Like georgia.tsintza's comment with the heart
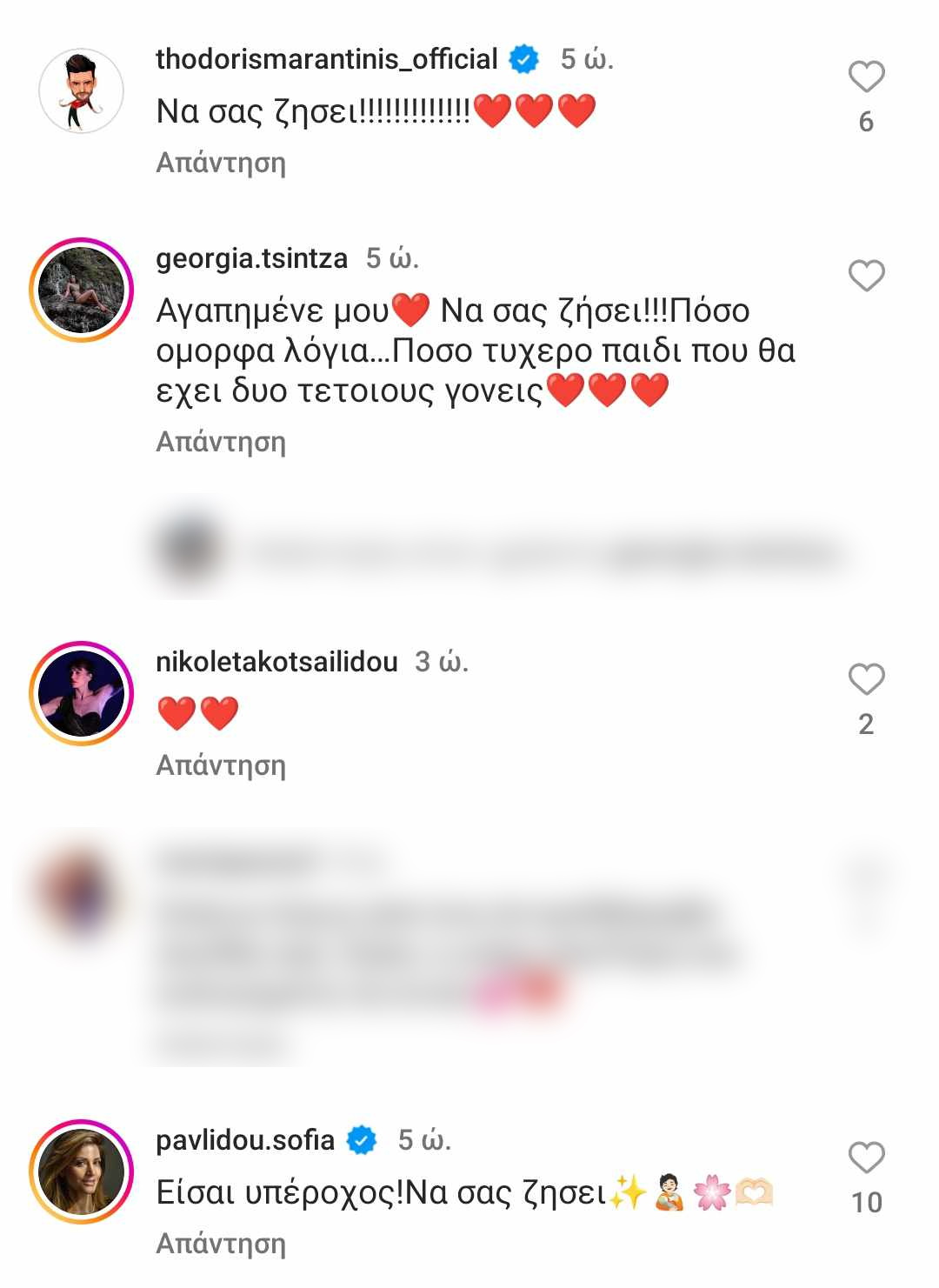Screen dimensions: 939x1288 [x=866, y=276]
